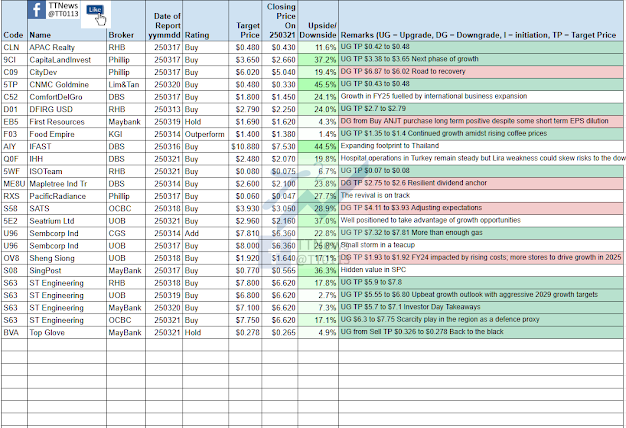Click remark 'Road to recovery'
Viewport: 626px width, 428px height.
pos(440,71)
